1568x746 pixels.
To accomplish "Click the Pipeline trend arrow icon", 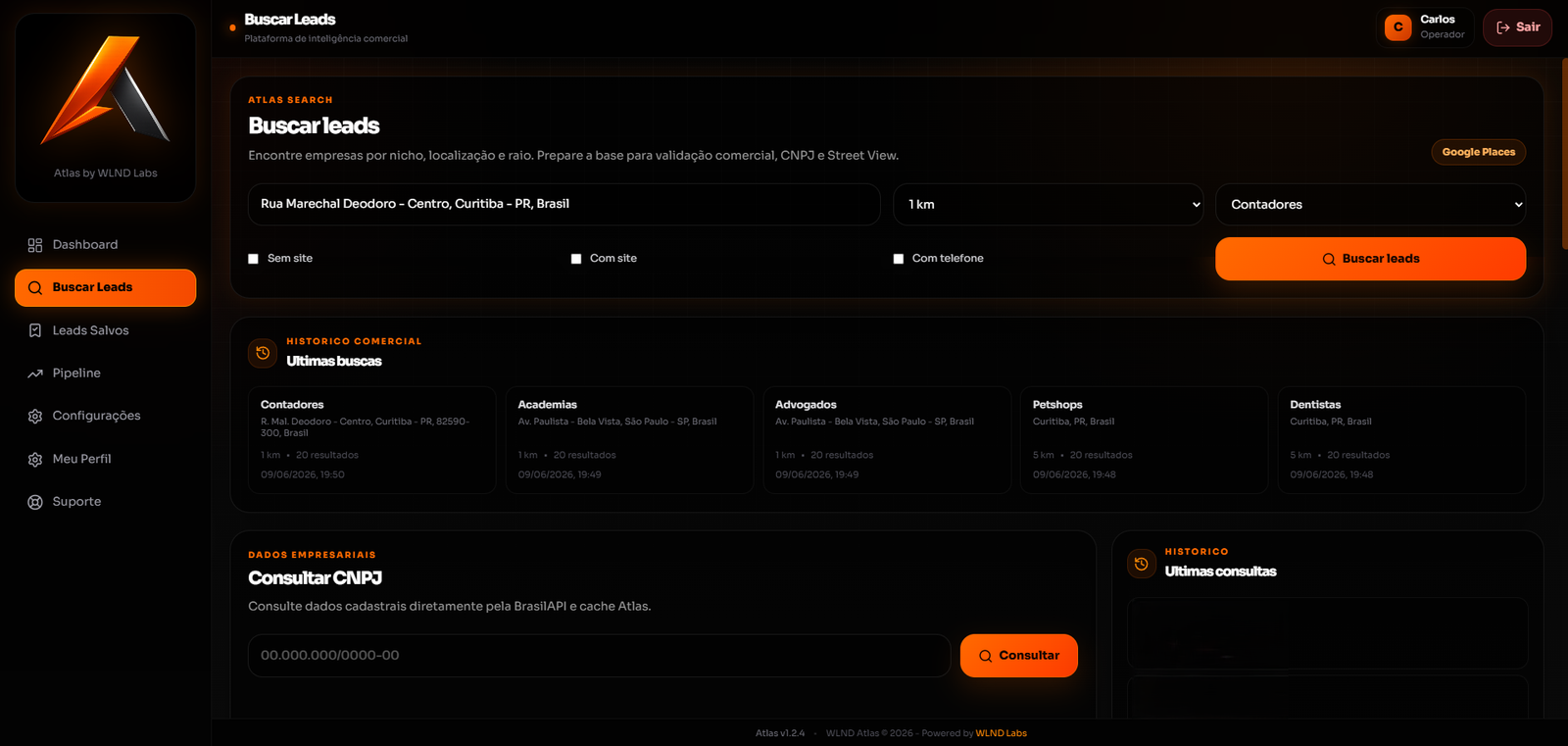I will click(x=35, y=373).
